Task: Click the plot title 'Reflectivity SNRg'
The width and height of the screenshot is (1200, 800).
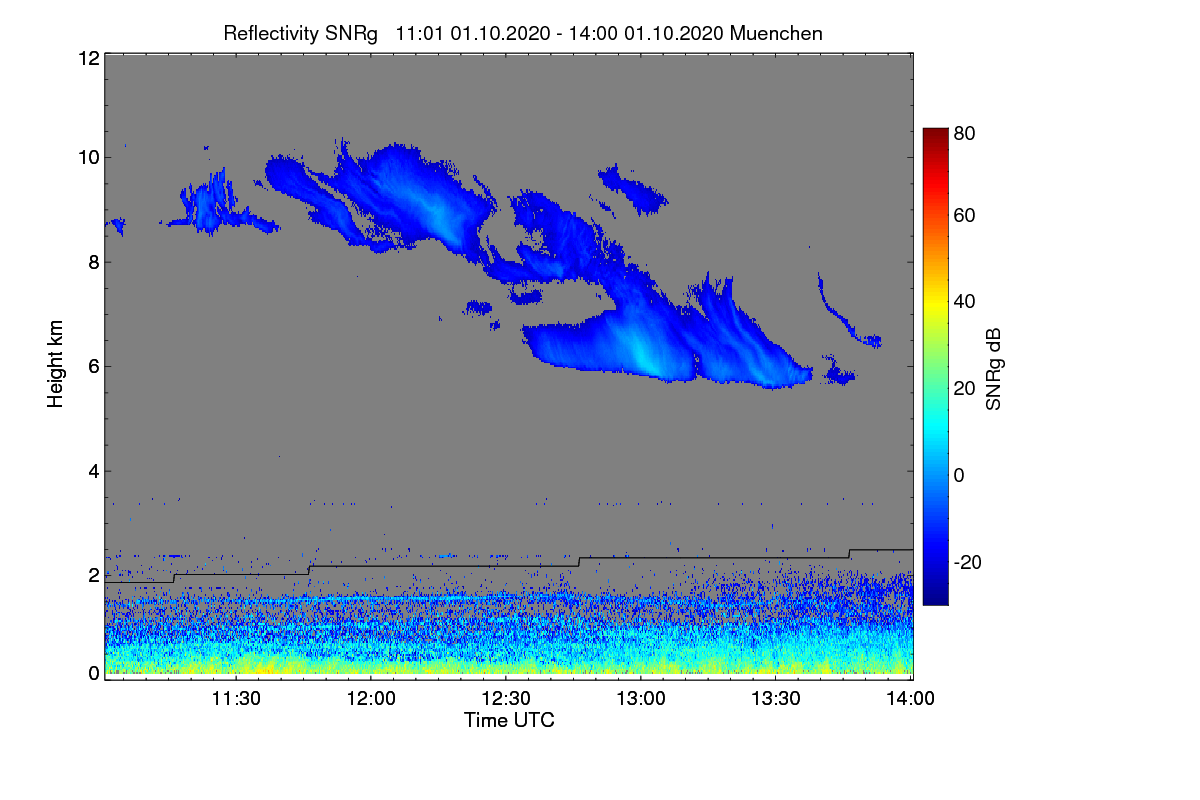Action: click(301, 33)
